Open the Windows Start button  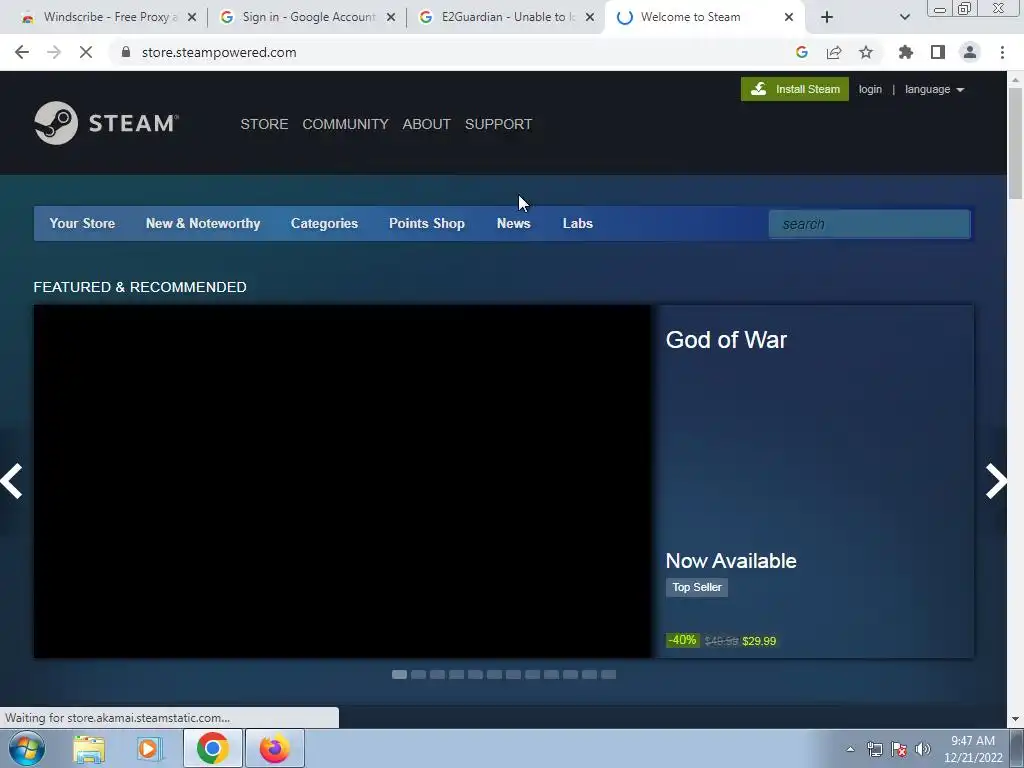(27, 748)
